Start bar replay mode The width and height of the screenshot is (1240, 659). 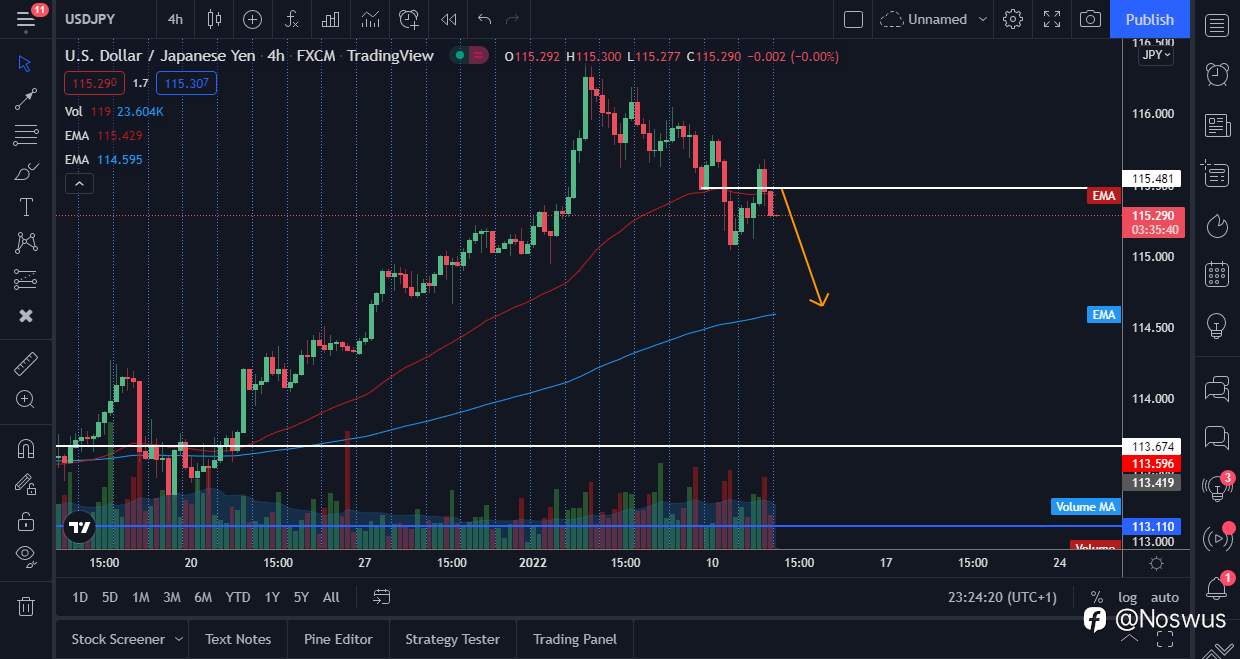pos(448,19)
